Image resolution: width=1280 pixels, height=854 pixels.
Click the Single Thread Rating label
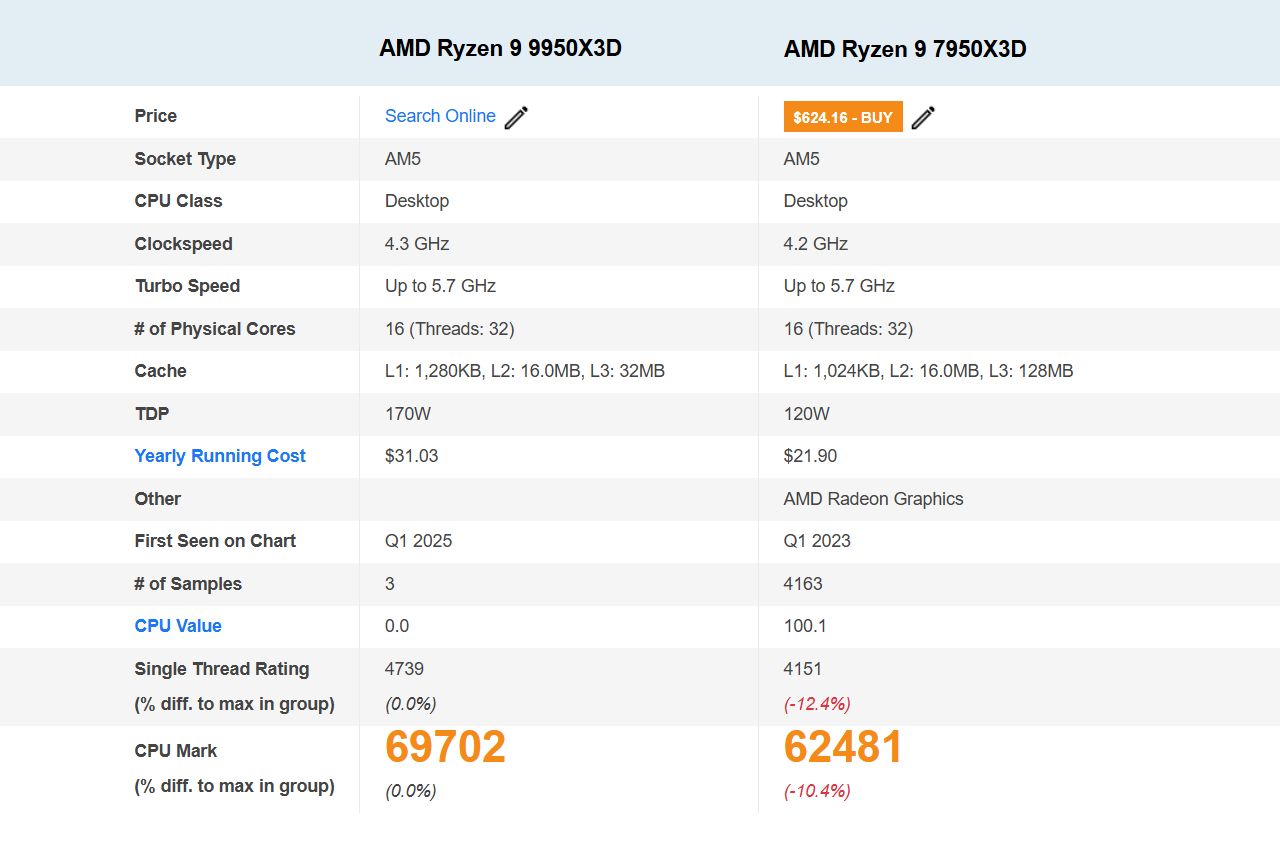pyautogui.click(x=222, y=669)
